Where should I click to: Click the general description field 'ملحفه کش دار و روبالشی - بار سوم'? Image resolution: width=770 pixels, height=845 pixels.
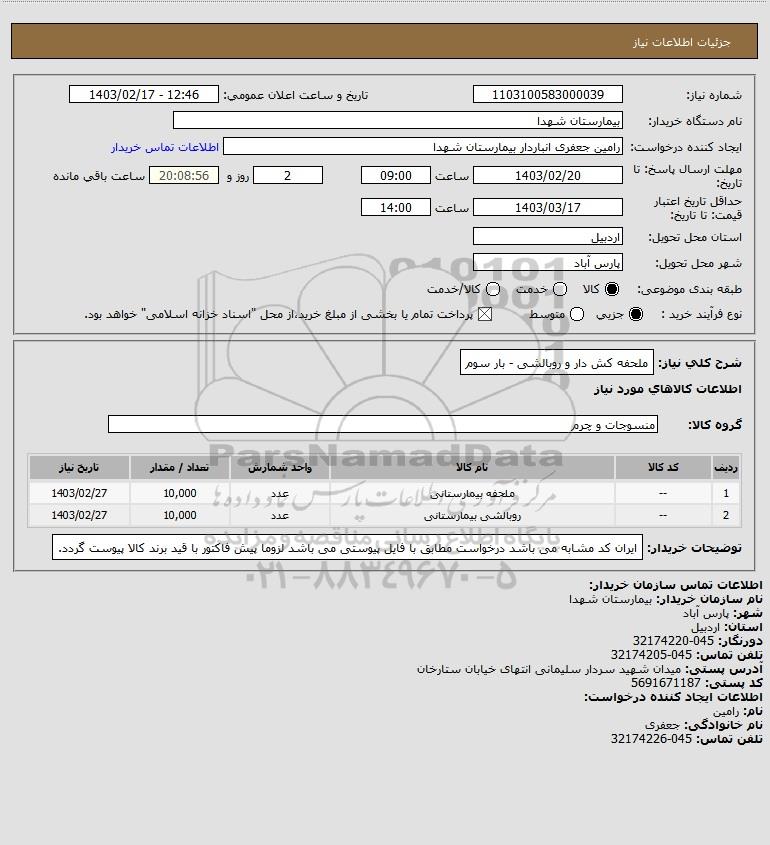click(557, 363)
